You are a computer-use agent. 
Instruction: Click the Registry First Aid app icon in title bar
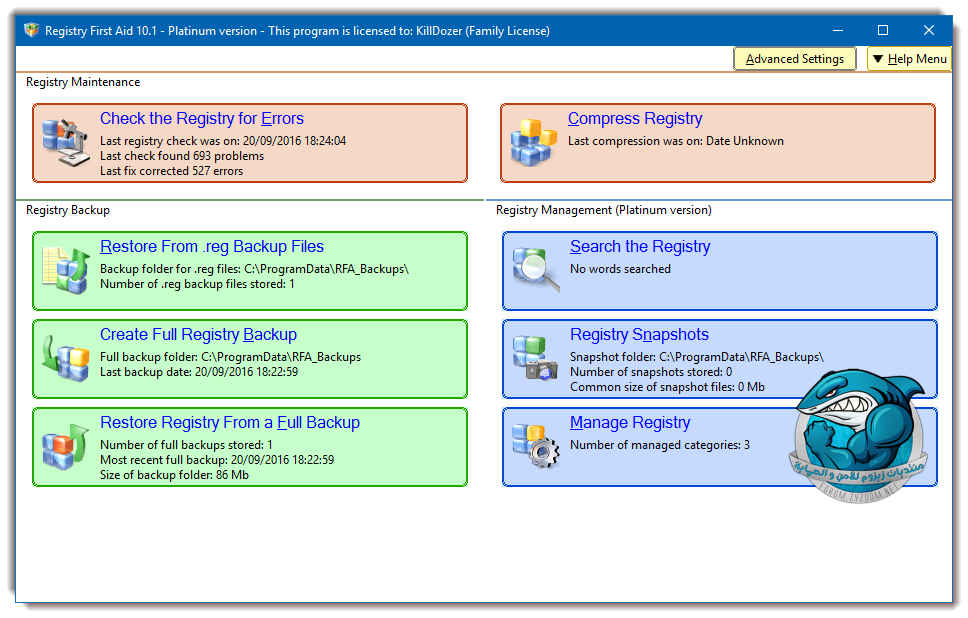(31, 30)
